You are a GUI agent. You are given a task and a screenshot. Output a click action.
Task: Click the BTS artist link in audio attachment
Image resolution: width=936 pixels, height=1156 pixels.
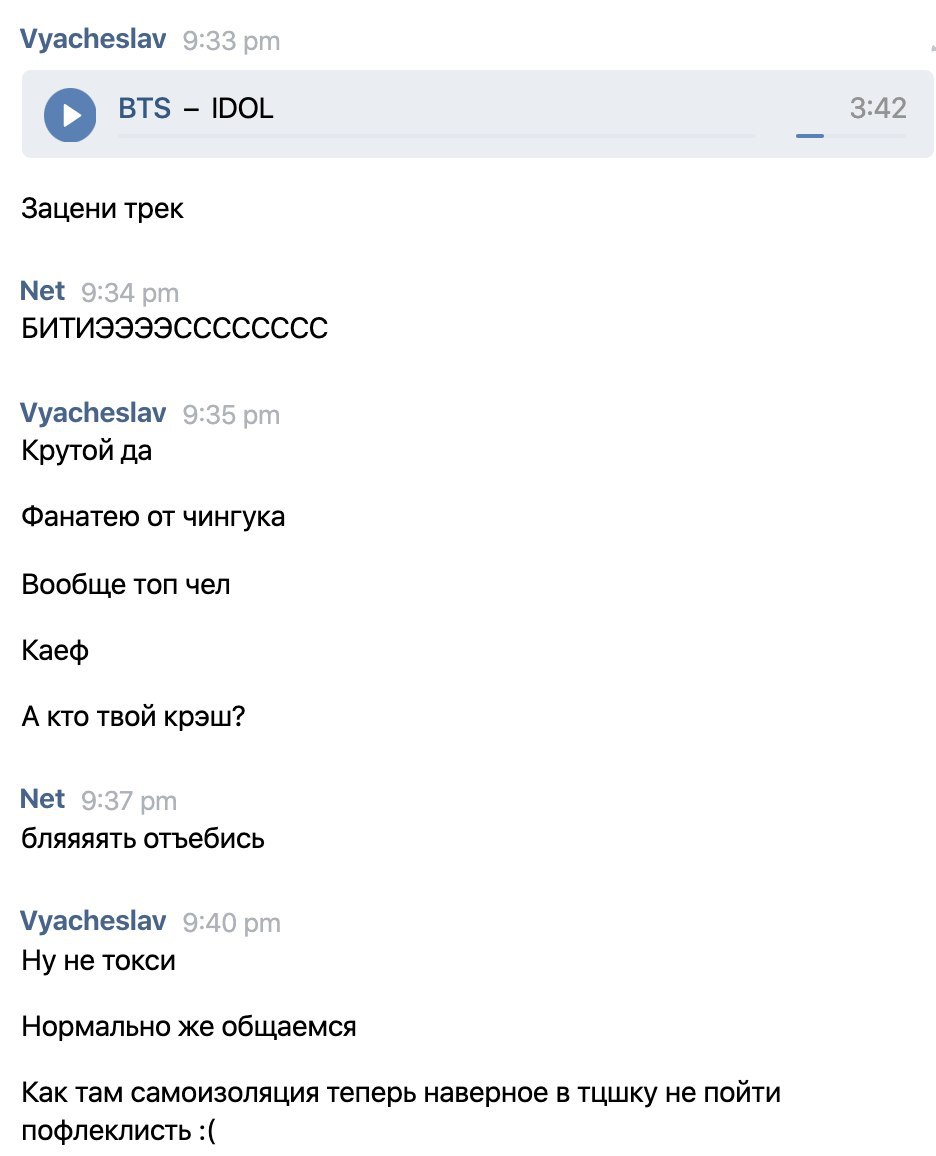(144, 108)
